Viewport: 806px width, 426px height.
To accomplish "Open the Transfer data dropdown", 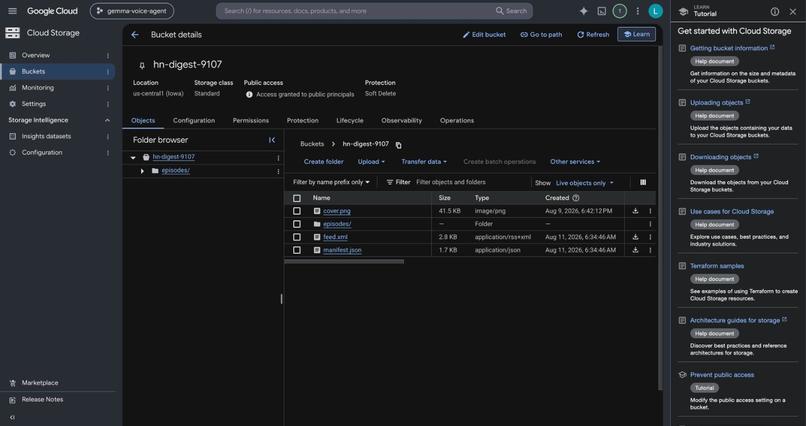I will 424,161.
